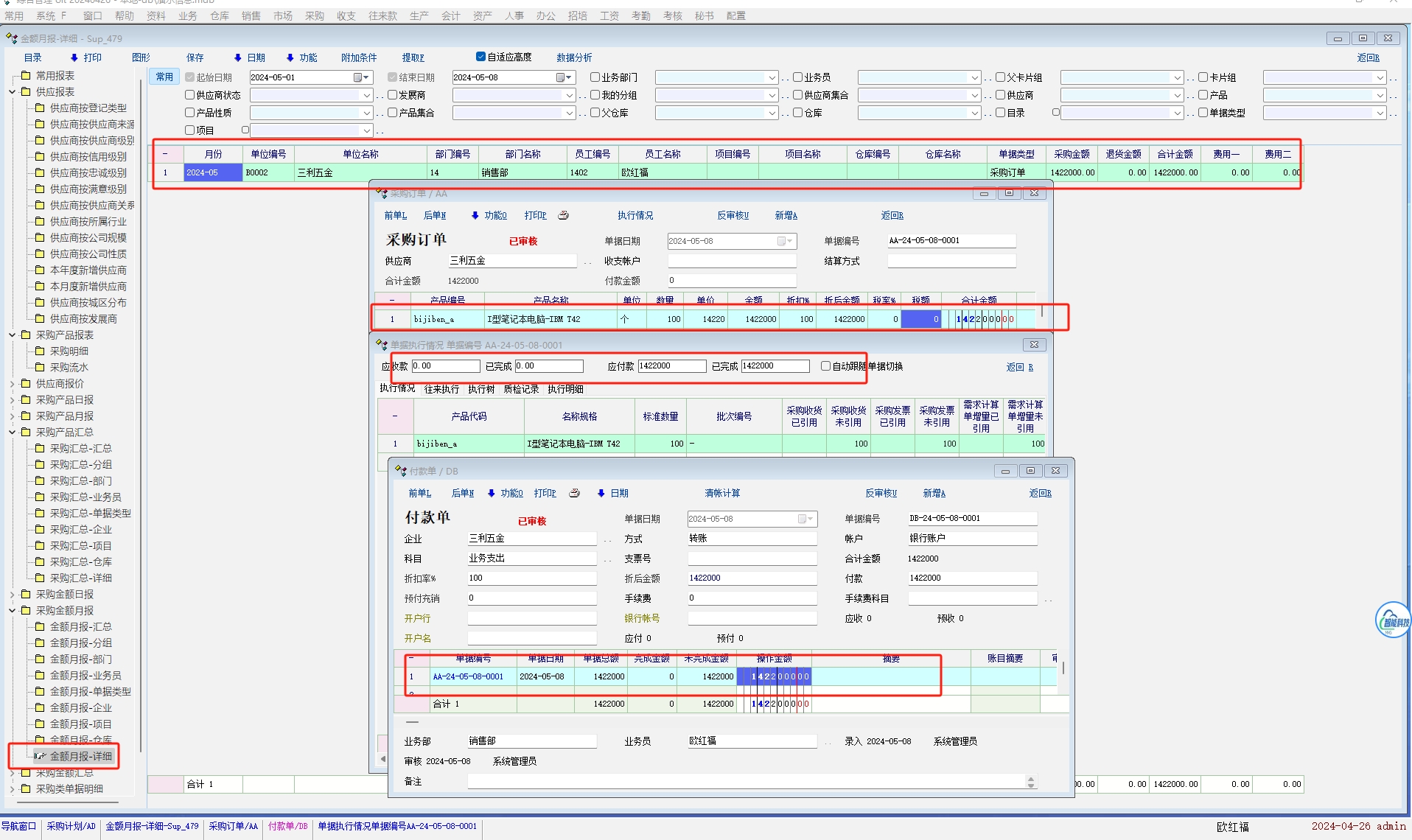The height and width of the screenshot is (840, 1412).
Task: Open the 供应商状态 dropdown list
Action: pos(366,95)
